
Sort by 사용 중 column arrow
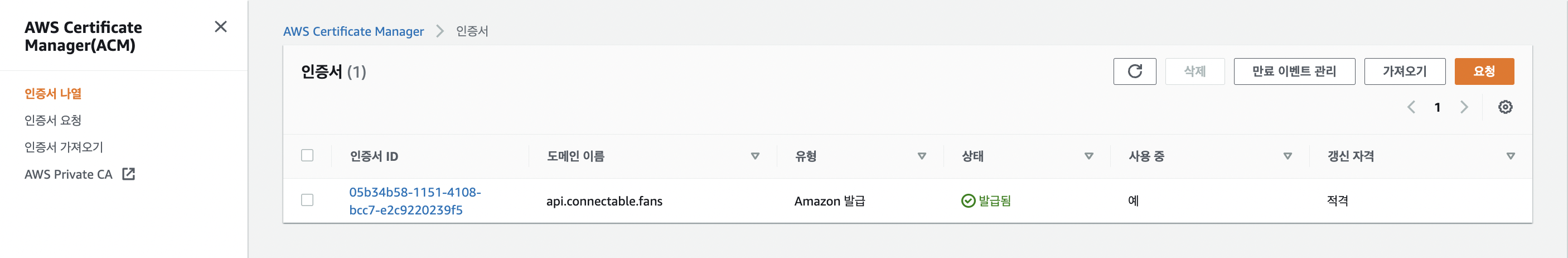click(1288, 156)
